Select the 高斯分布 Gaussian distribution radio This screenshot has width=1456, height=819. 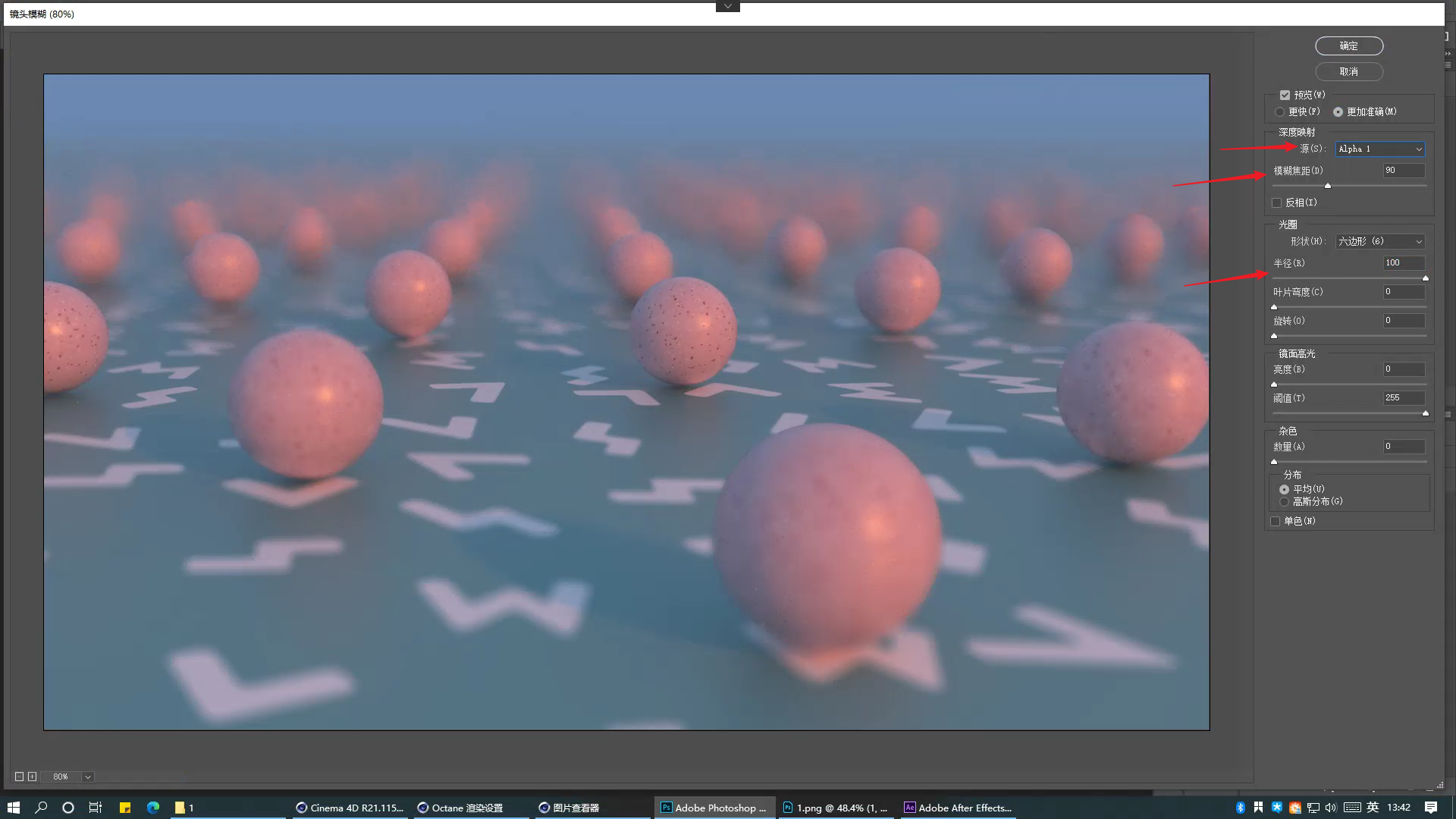(1284, 502)
